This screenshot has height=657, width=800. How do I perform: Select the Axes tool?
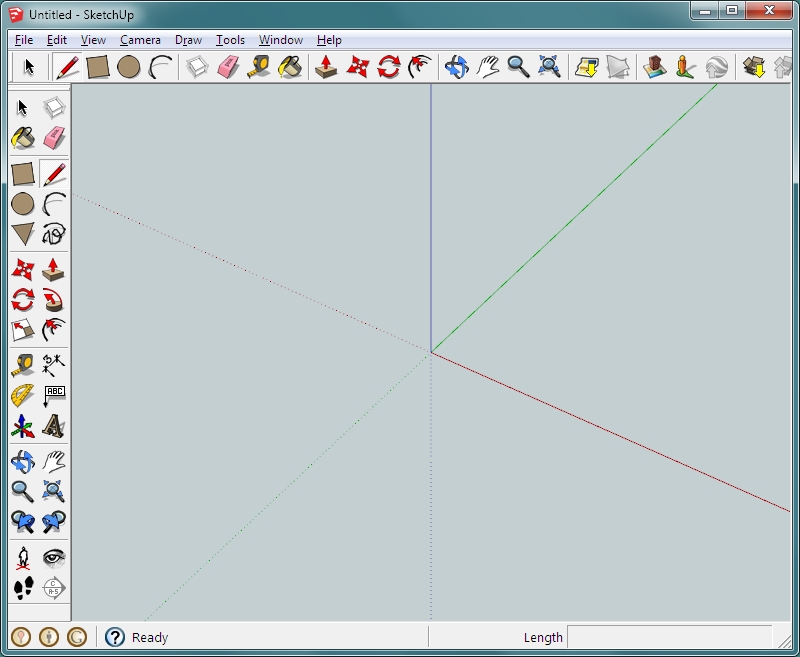tap(22, 426)
